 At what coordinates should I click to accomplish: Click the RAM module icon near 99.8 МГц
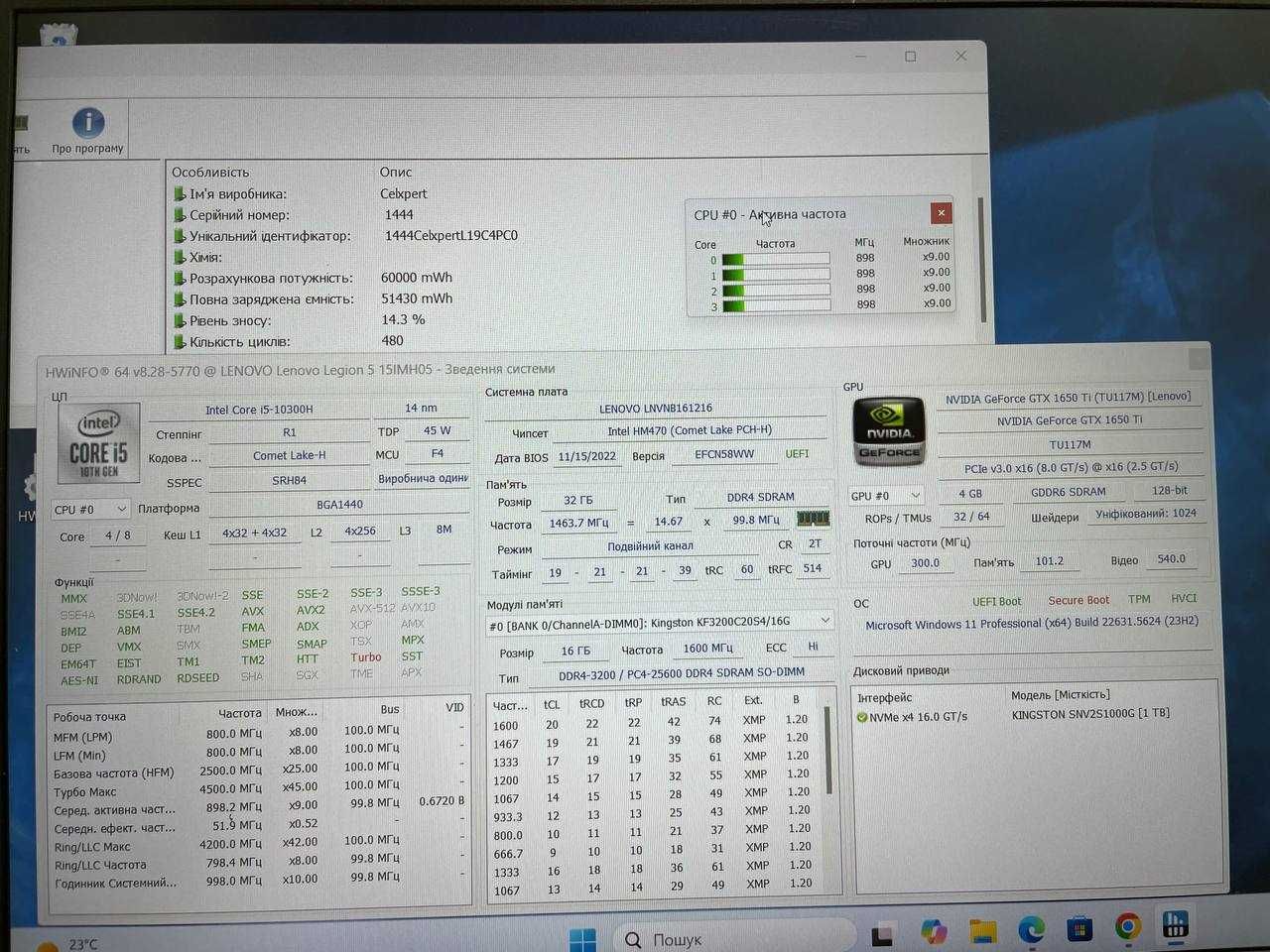(x=813, y=519)
